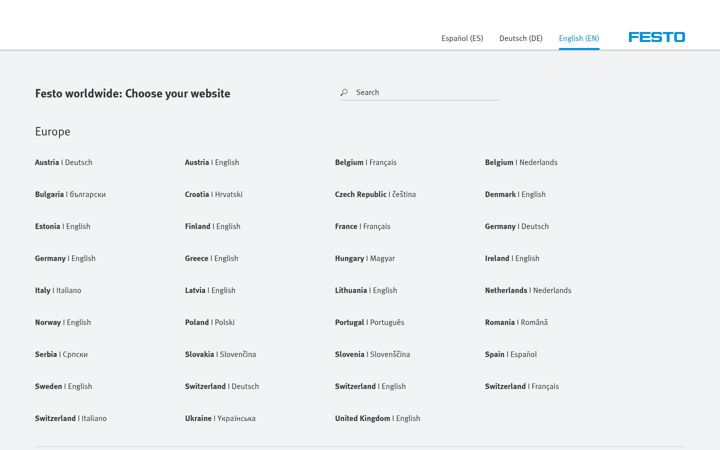Choose Serbia | Српски website

click(61, 354)
